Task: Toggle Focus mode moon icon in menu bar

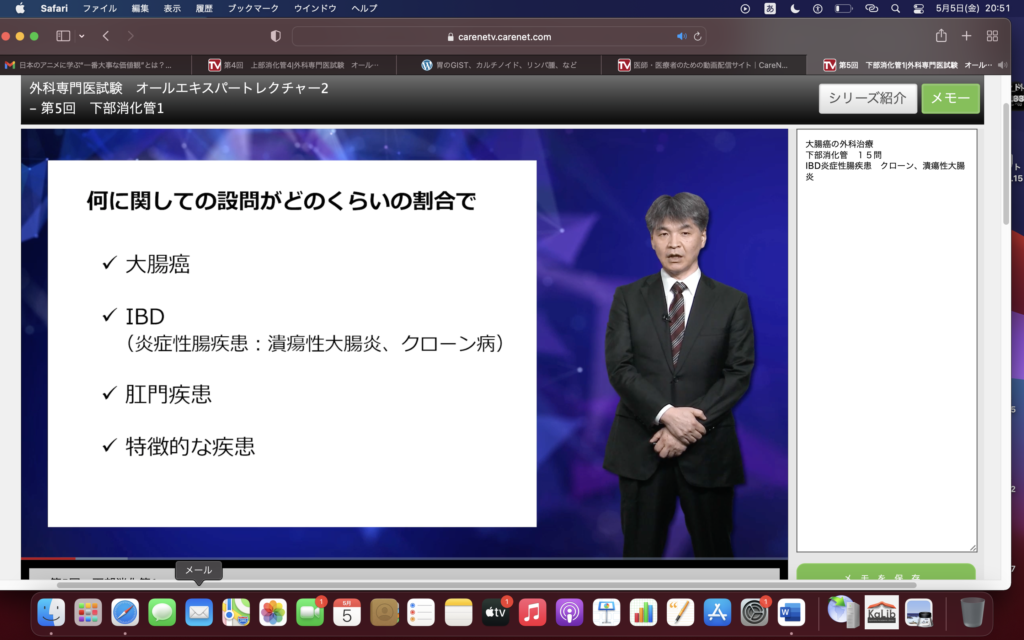Action: [x=795, y=8]
